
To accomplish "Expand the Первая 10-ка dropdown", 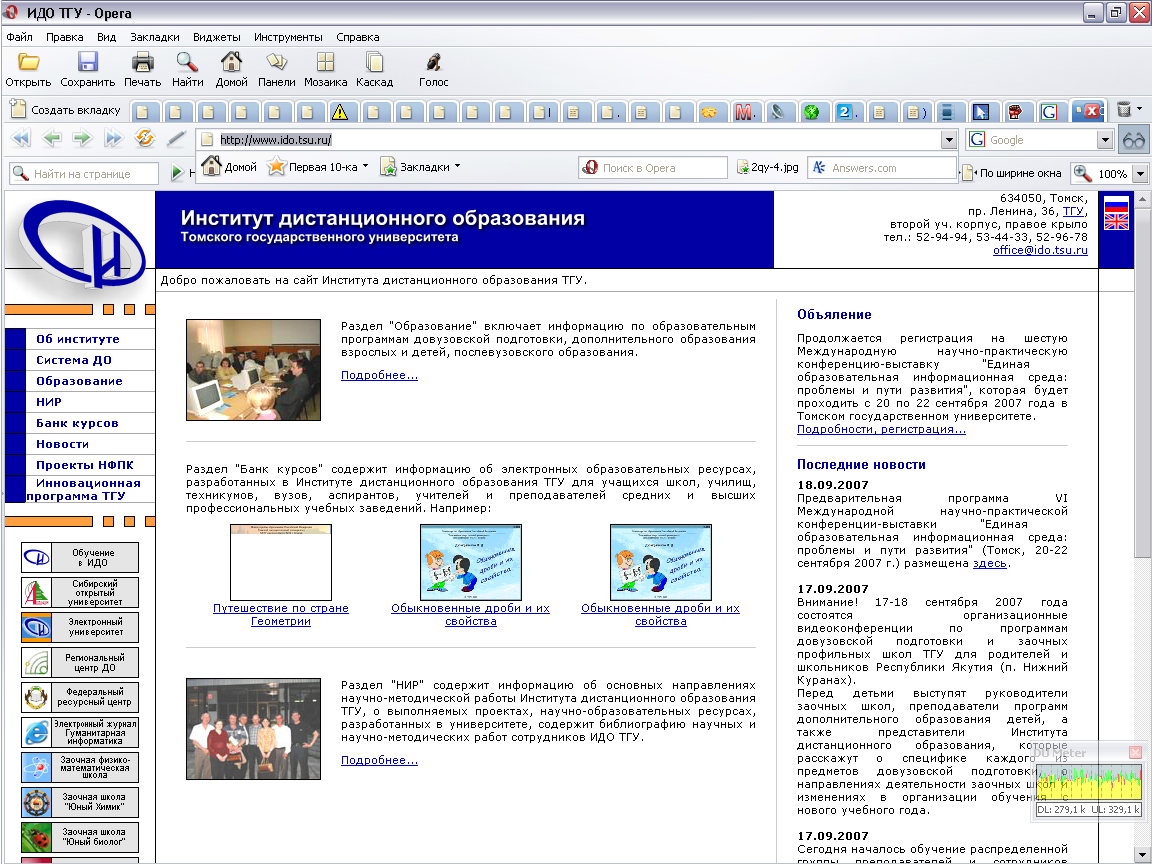I will [365, 166].
